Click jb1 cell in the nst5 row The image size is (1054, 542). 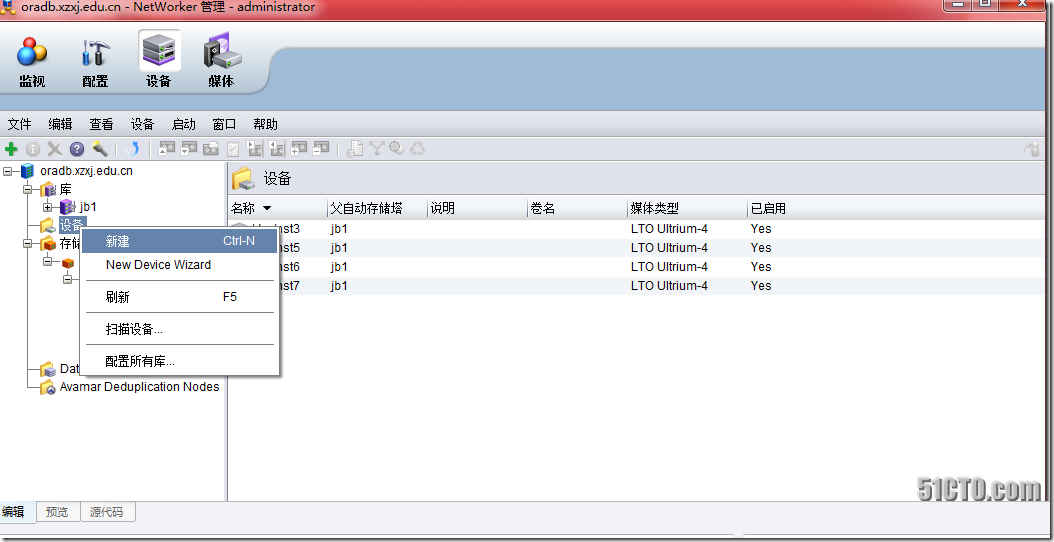click(x=339, y=248)
